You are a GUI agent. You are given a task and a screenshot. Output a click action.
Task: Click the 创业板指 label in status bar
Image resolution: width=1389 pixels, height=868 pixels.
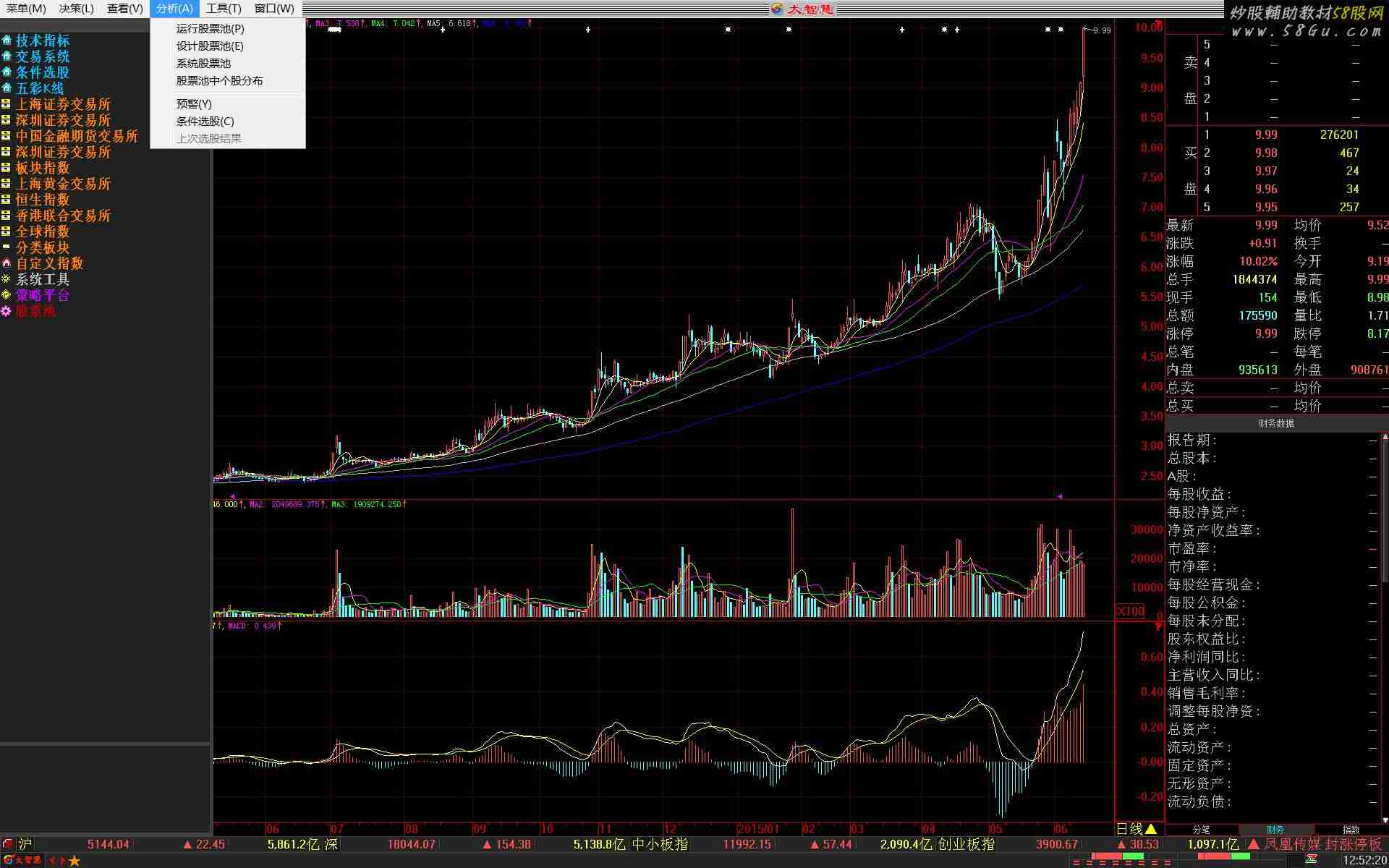[966, 844]
